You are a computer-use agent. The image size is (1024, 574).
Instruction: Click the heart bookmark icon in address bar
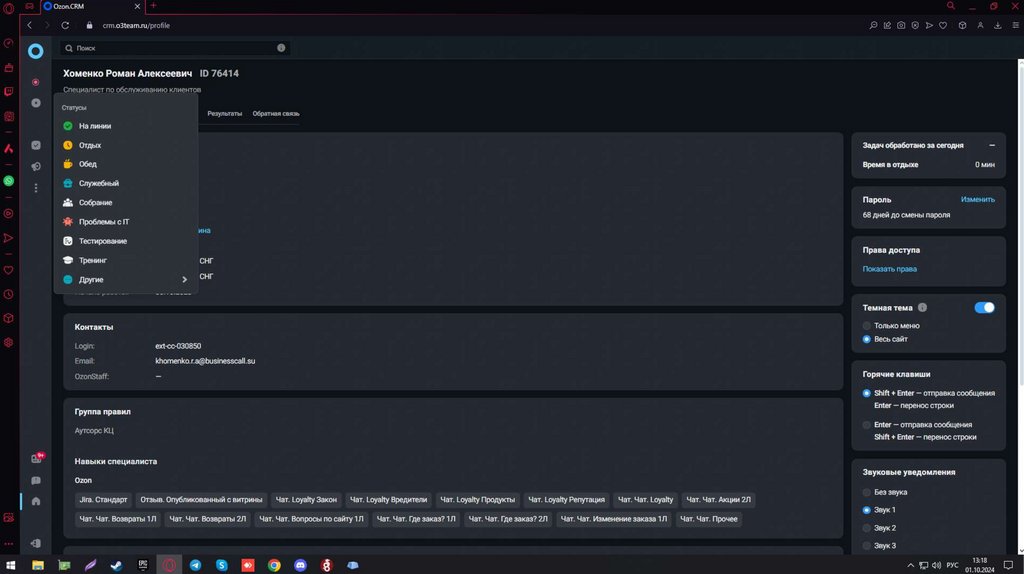pyautogui.click(x=943, y=25)
